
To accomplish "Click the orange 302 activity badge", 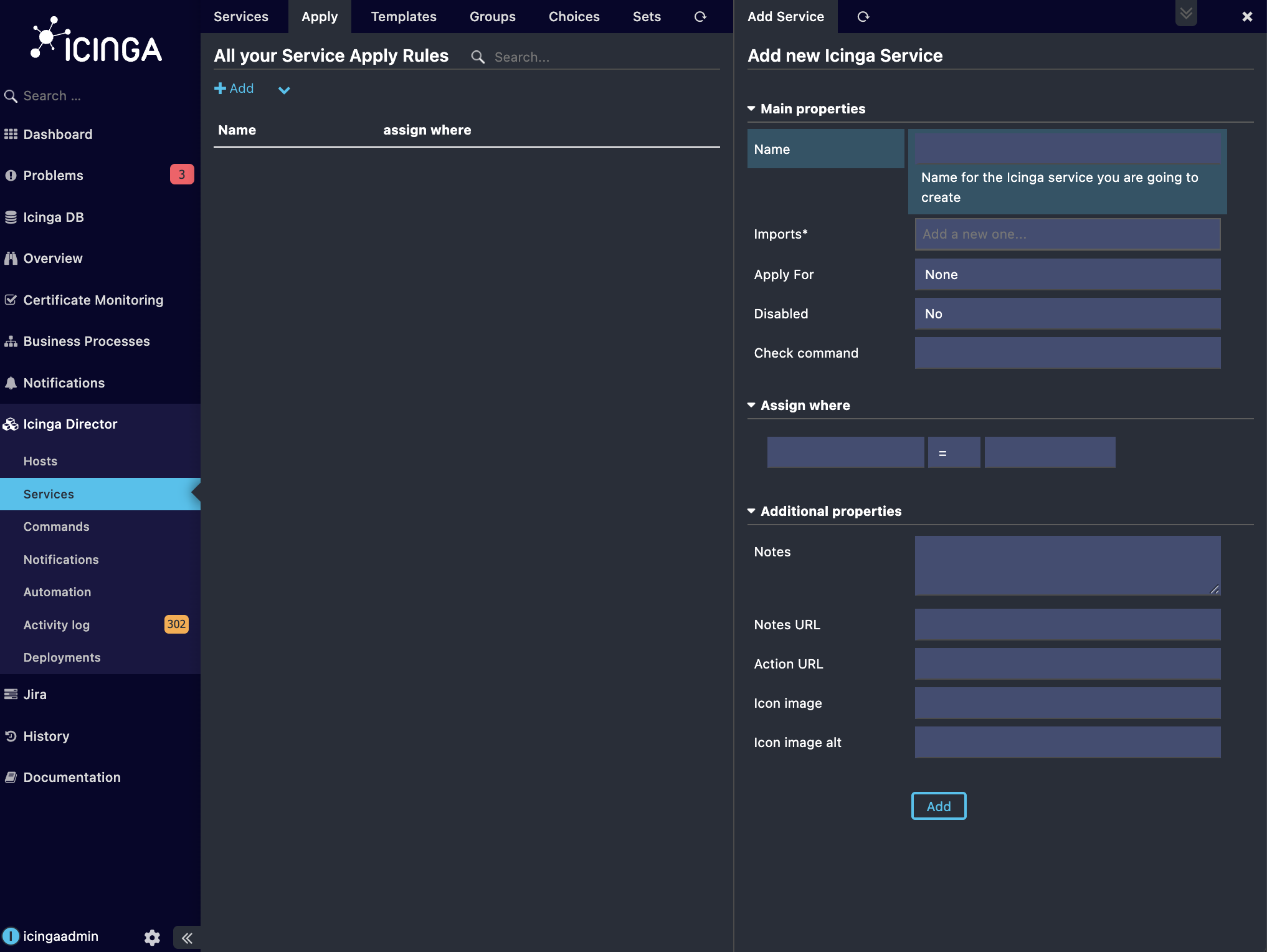I will [176, 624].
